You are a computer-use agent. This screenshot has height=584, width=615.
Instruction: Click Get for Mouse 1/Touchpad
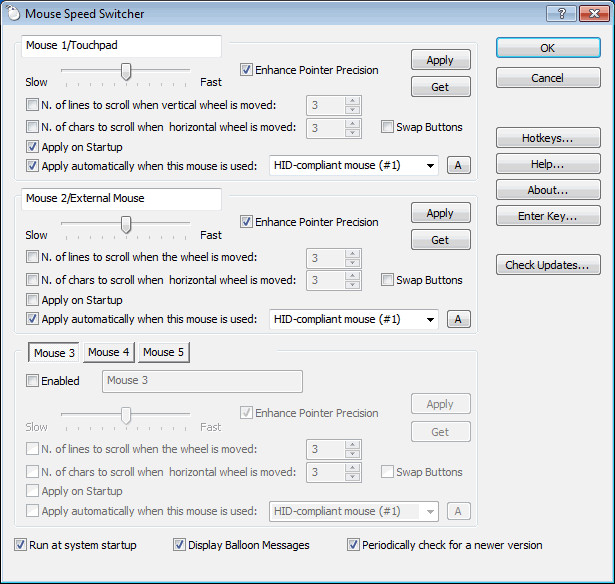click(x=440, y=87)
